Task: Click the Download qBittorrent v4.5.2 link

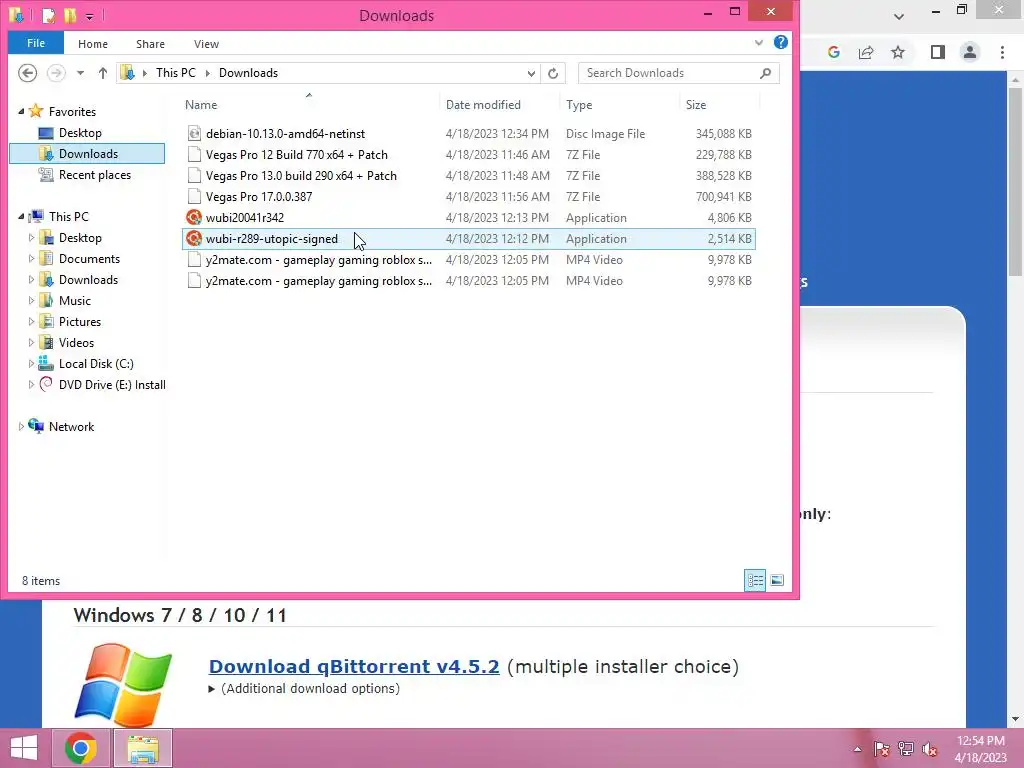Action: [354, 666]
